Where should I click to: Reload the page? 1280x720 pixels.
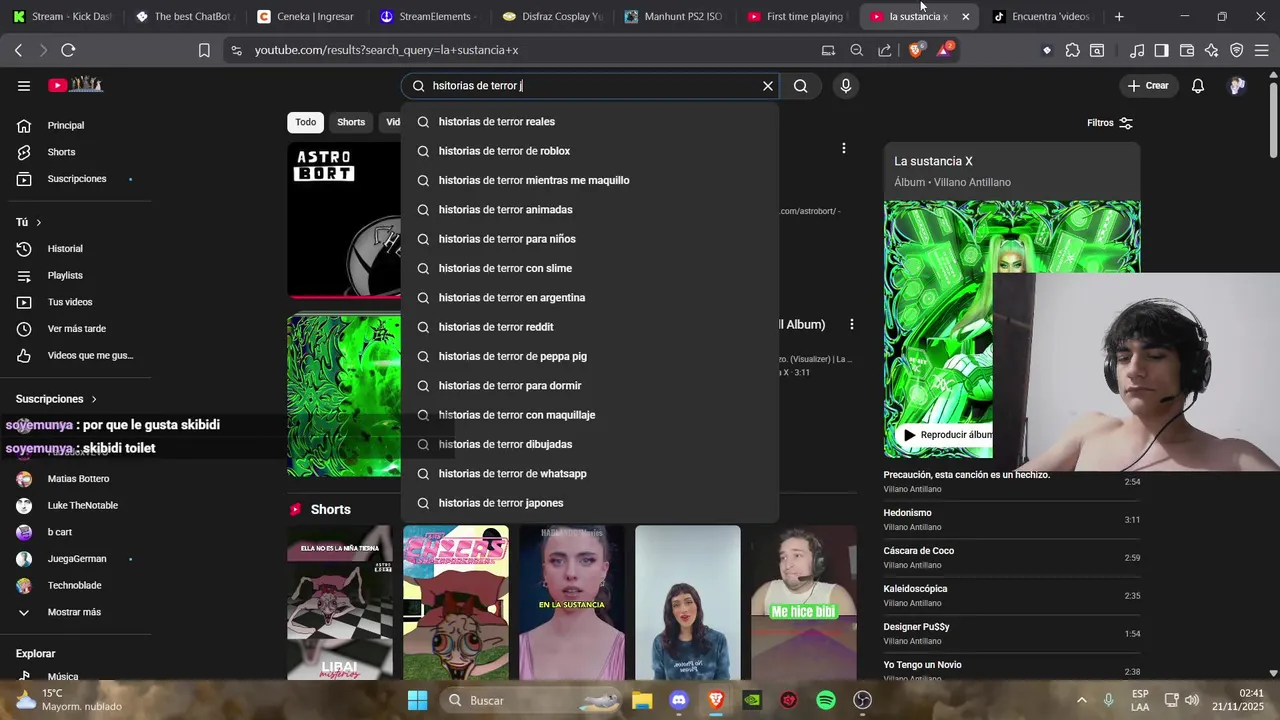pos(68,50)
